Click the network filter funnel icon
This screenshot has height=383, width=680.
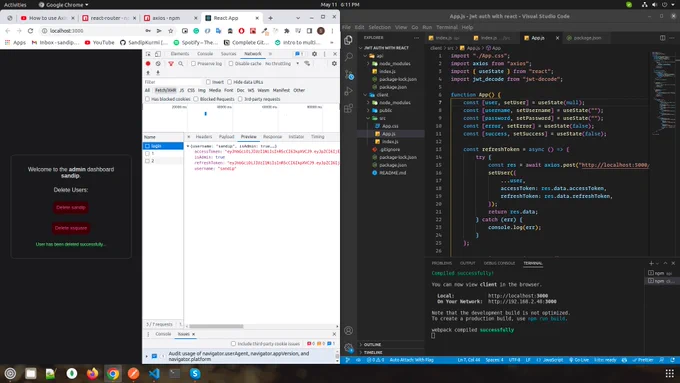coord(171,64)
